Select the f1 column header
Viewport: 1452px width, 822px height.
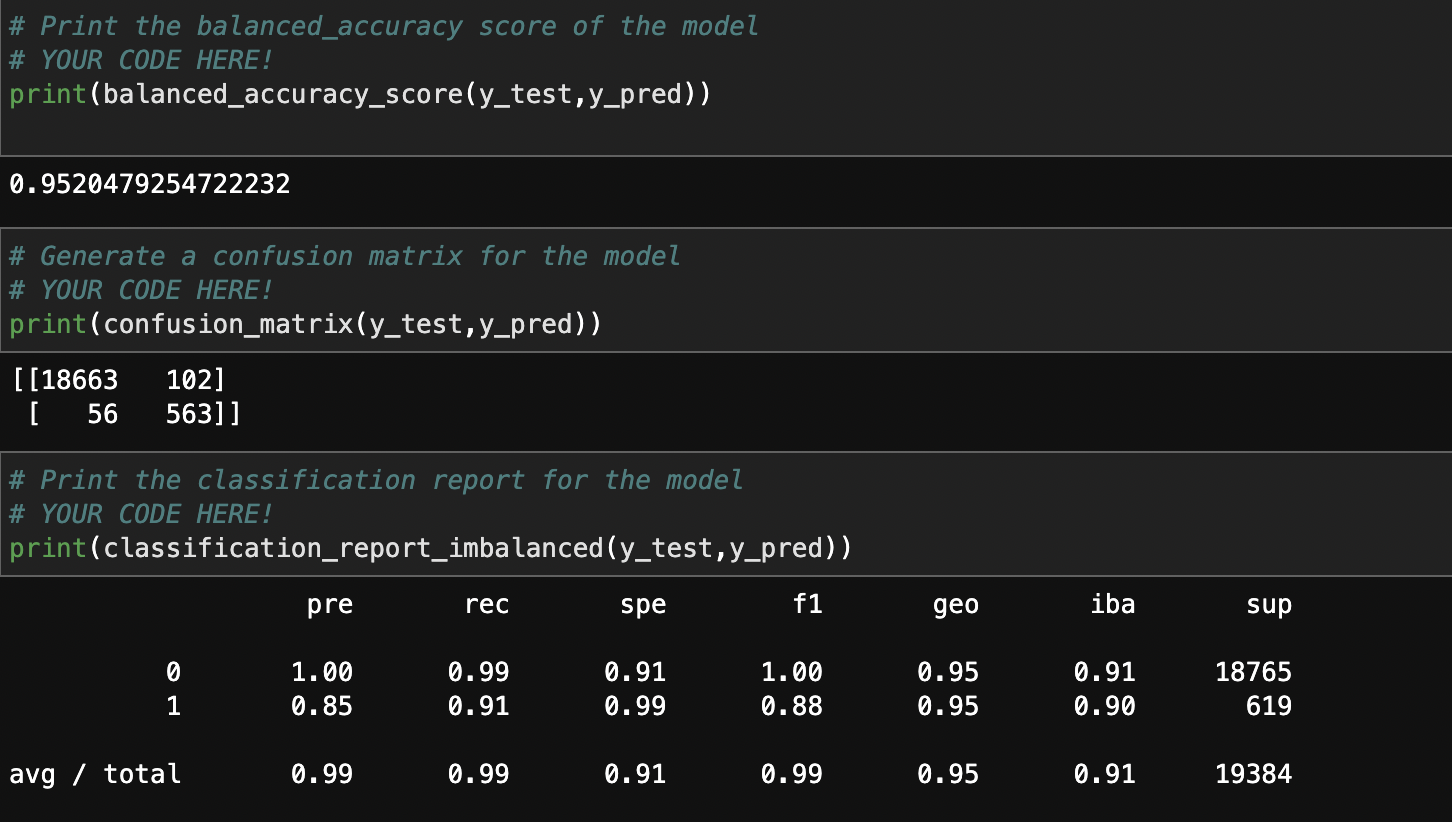pos(808,604)
